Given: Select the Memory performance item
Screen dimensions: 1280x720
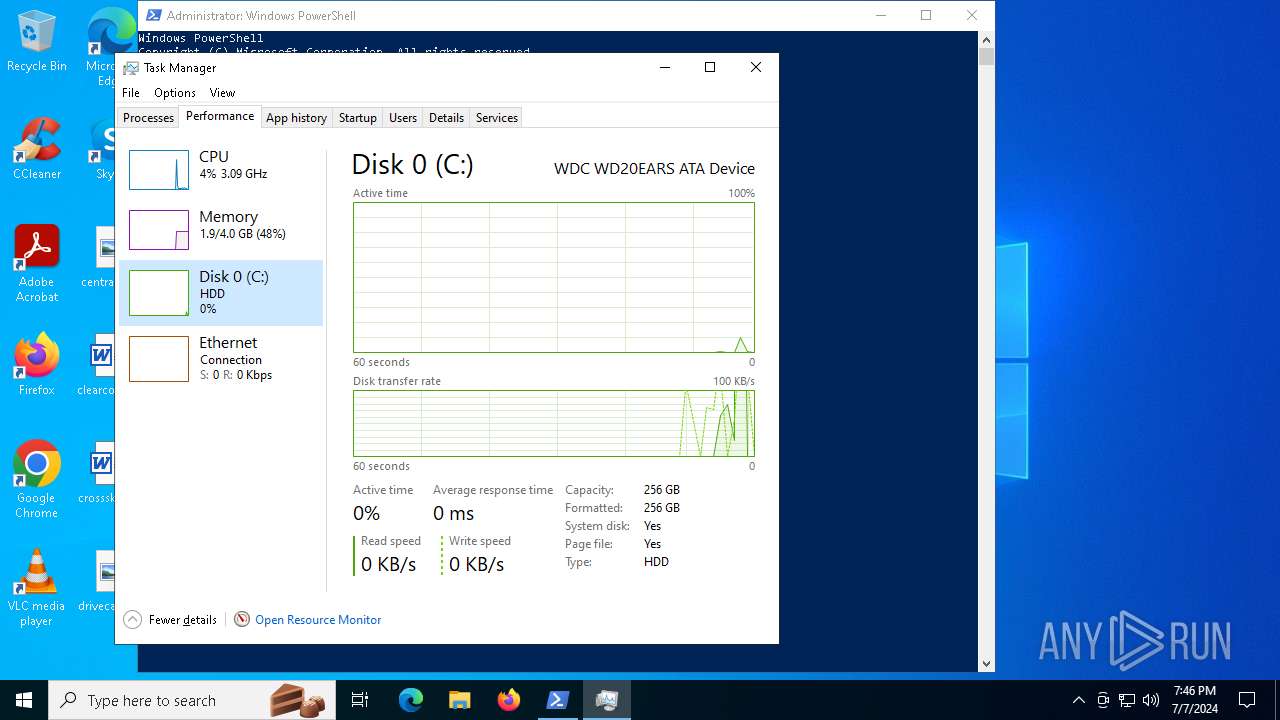Looking at the screenshot, I should pyautogui.click(x=221, y=229).
